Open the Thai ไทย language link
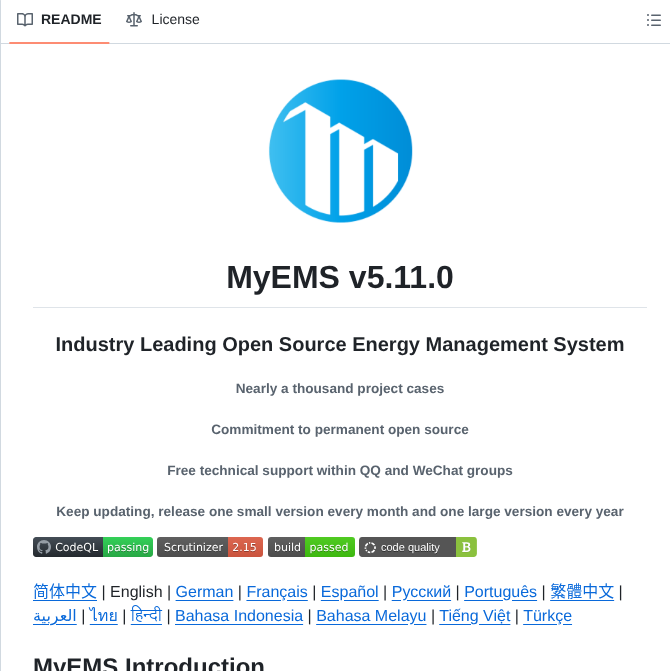The image size is (670, 671). (x=104, y=615)
